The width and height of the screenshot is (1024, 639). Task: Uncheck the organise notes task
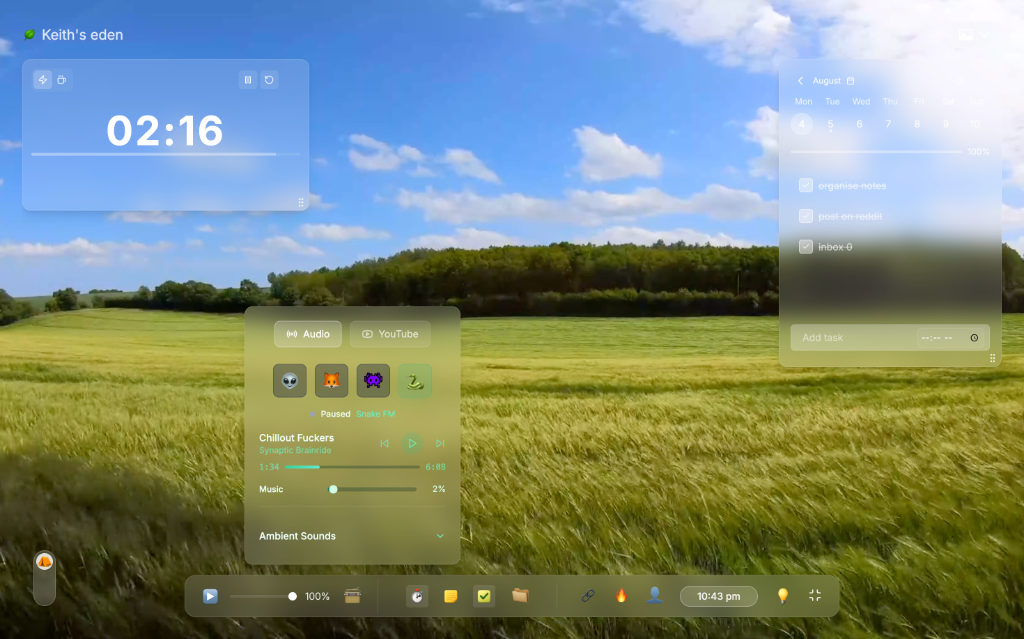click(x=805, y=185)
